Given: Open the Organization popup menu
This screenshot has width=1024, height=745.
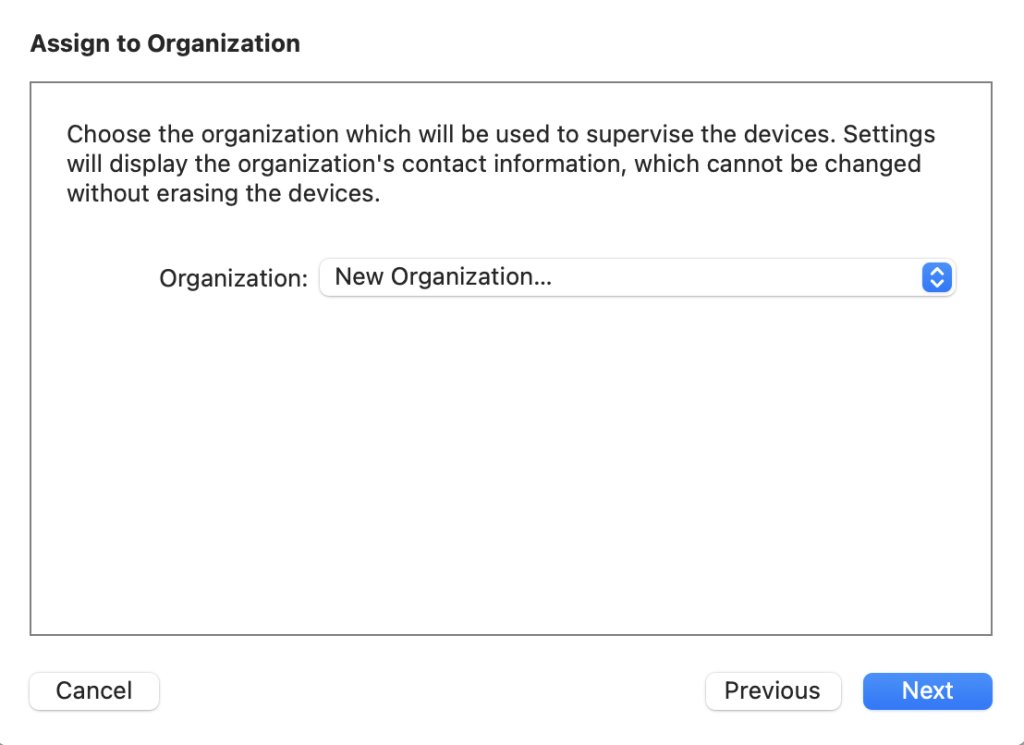Looking at the screenshot, I should pyautogui.click(x=637, y=277).
